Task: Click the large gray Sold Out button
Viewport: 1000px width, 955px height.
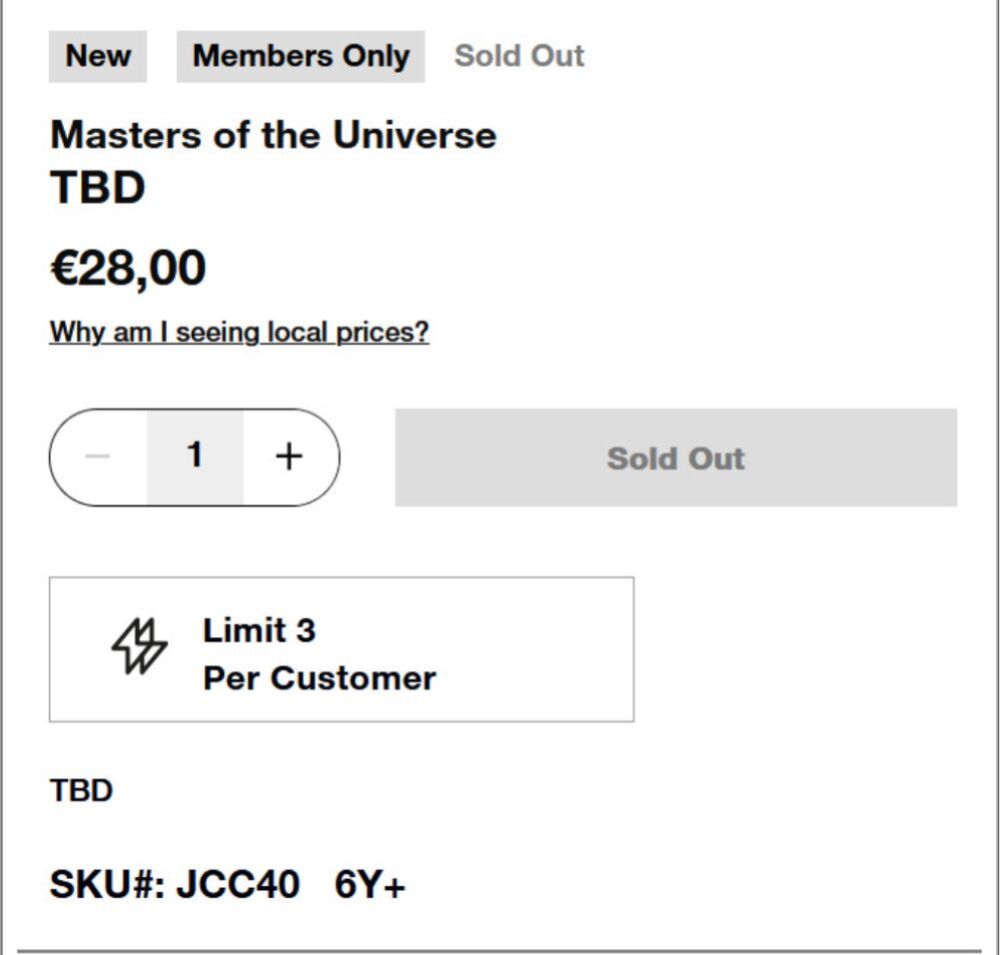Action: tap(676, 457)
